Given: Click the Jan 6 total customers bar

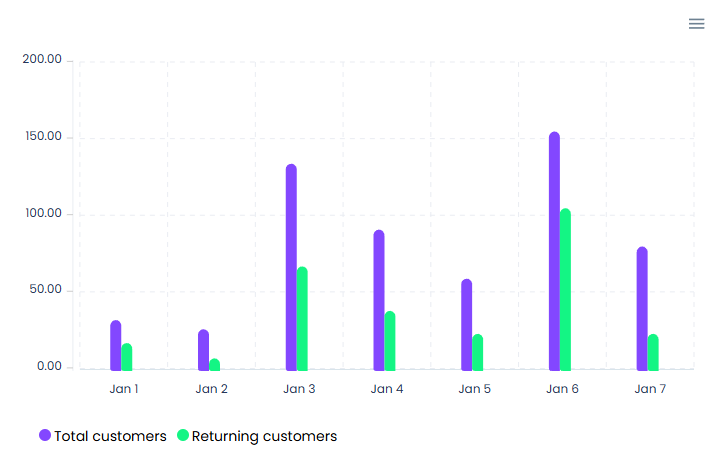Looking at the screenshot, I should click(554, 251).
